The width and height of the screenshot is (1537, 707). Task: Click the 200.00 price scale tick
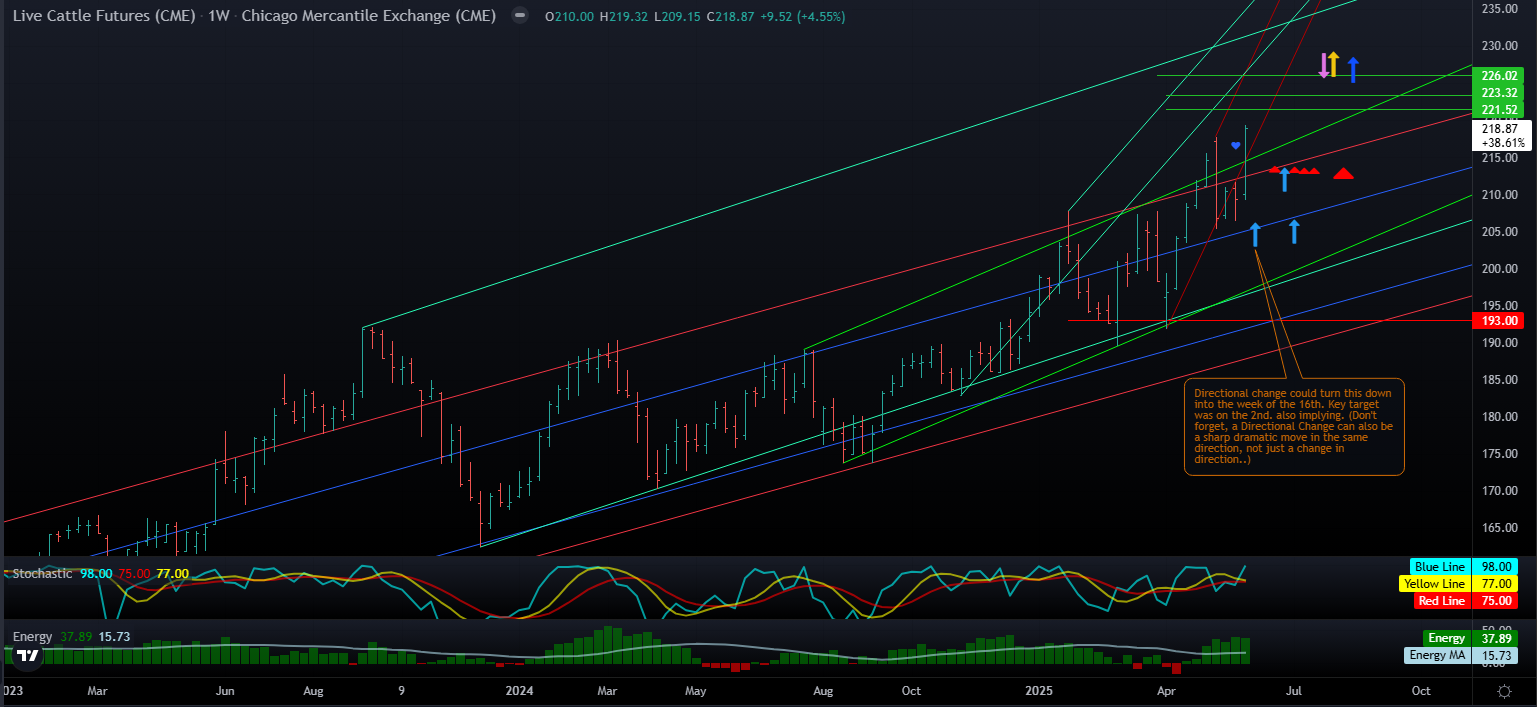[x=1499, y=268]
